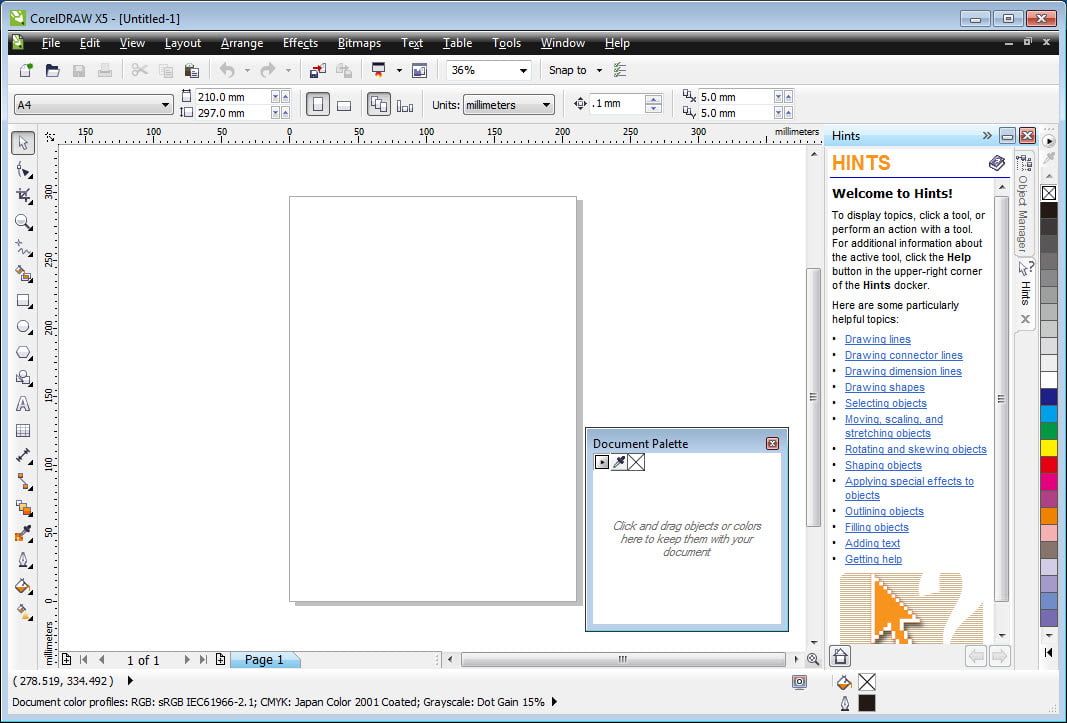Expand coordinate details arrow in status bar
Screen dimensions: 1067x723
coord(130,680)
